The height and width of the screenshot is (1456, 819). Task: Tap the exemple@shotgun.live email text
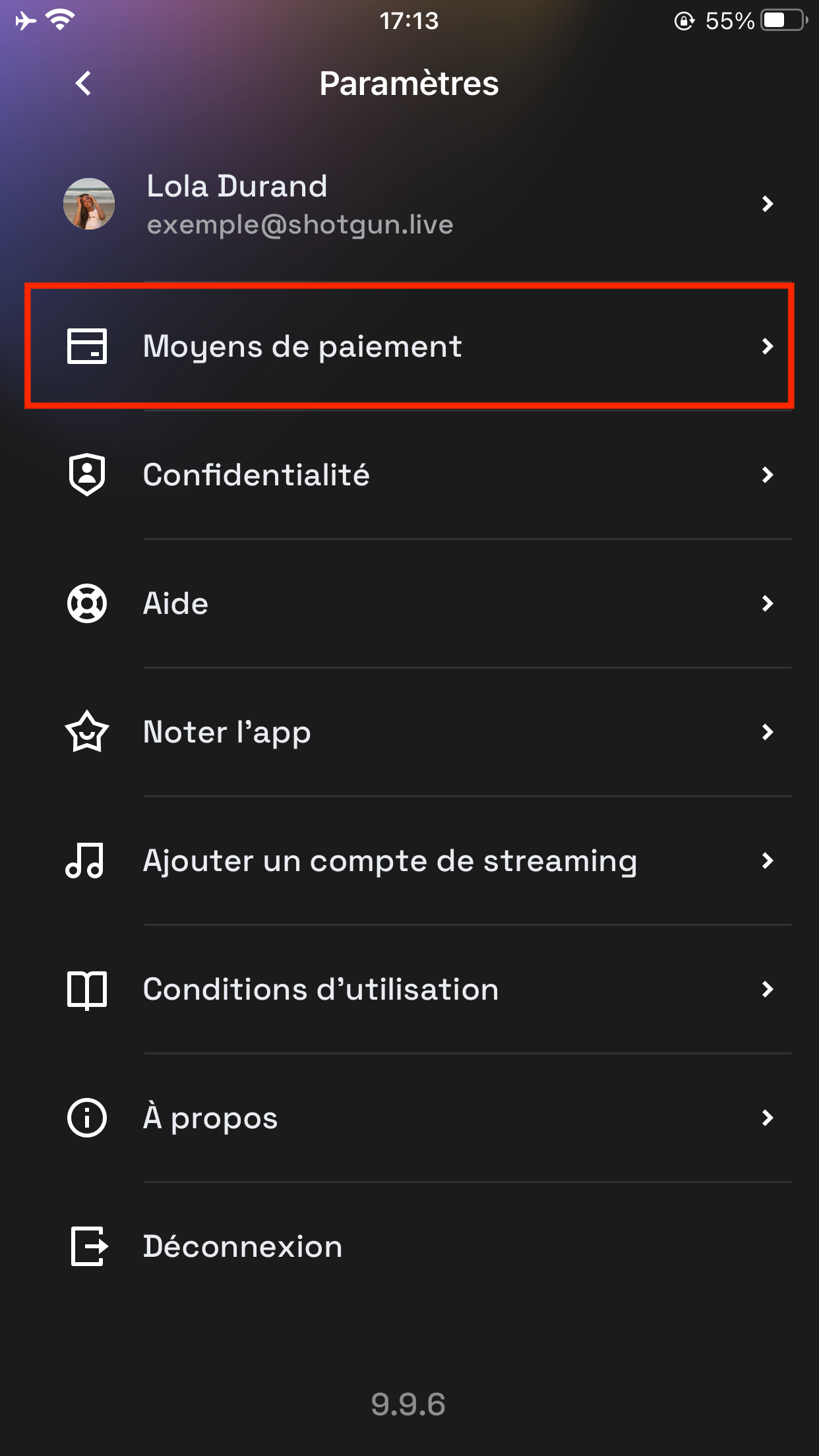pos(300,225)
